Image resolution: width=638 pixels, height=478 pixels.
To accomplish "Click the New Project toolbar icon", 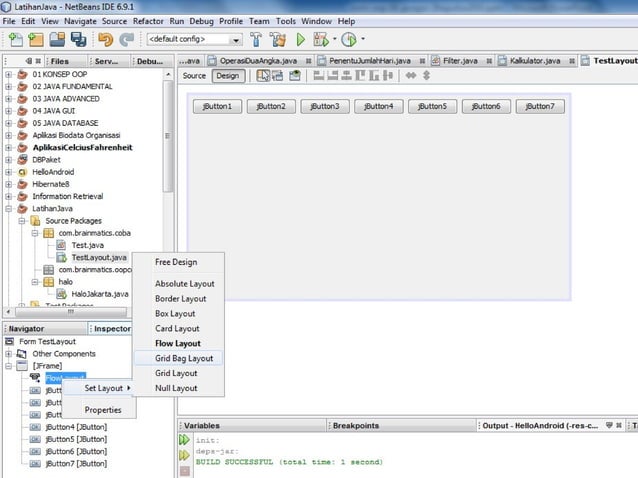I will click(37, 40).
